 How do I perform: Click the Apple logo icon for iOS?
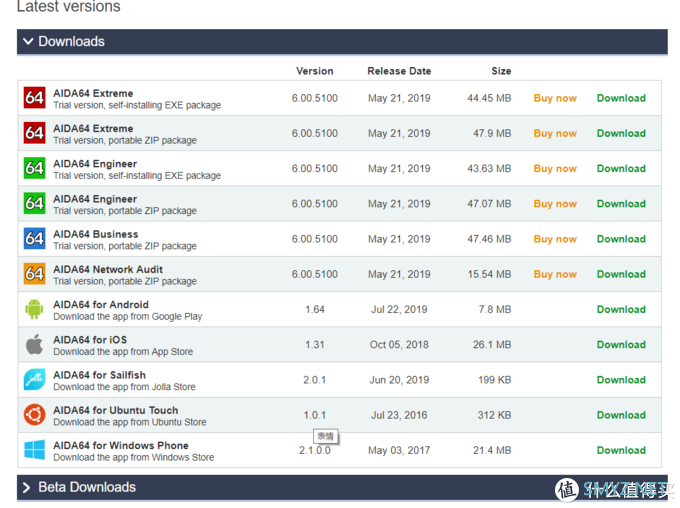34,344
